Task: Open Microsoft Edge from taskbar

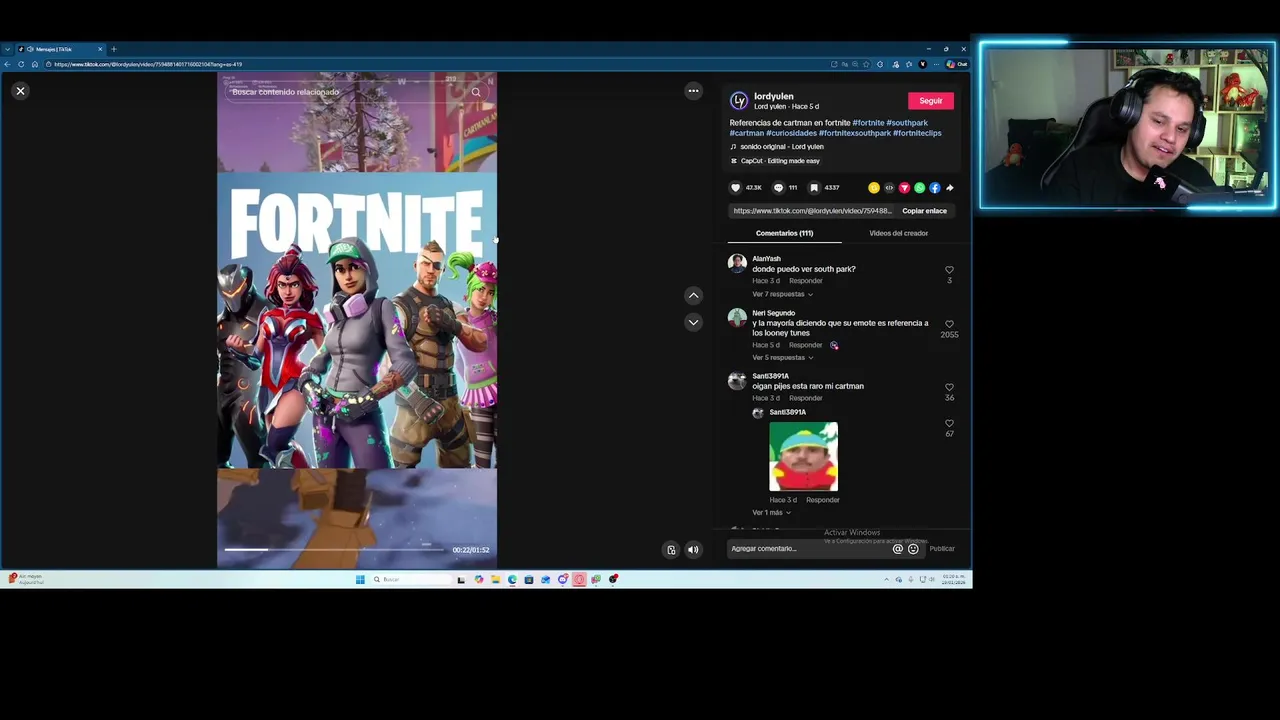Action: click(x=512, y=579)
